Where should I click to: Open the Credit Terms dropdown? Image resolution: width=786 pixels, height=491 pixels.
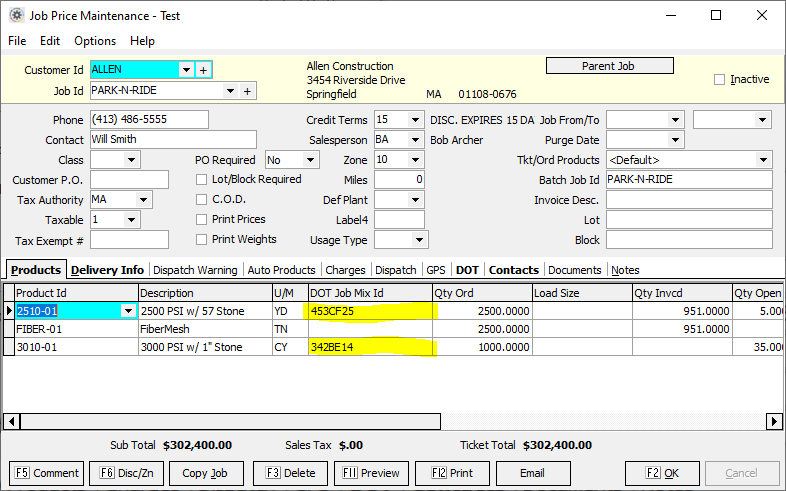point(416,120)
